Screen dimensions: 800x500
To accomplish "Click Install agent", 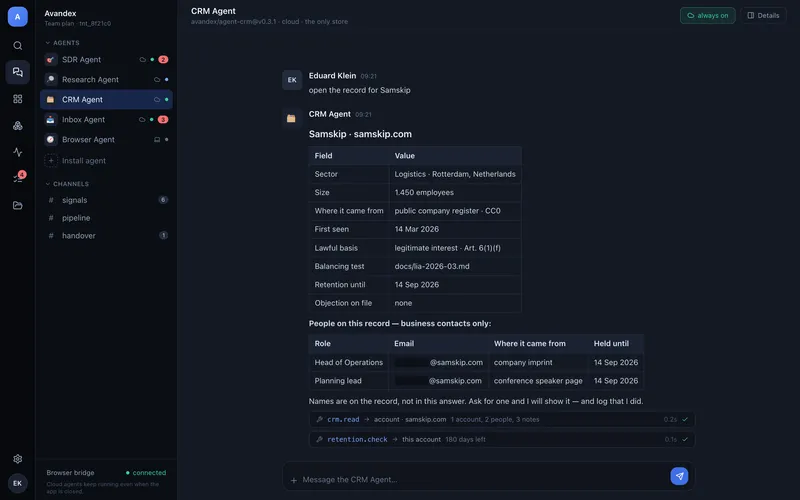I will click(x=84, y=161).
